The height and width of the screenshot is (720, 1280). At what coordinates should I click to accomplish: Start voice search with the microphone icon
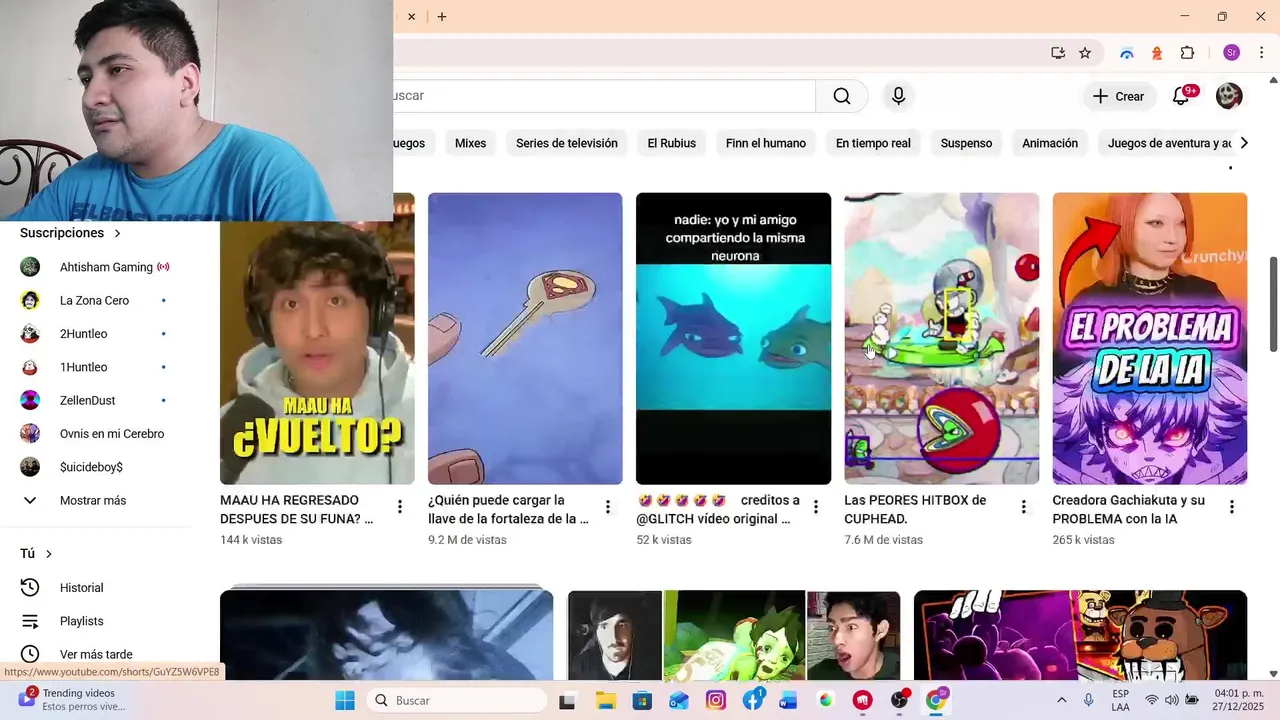coord(898,96)
